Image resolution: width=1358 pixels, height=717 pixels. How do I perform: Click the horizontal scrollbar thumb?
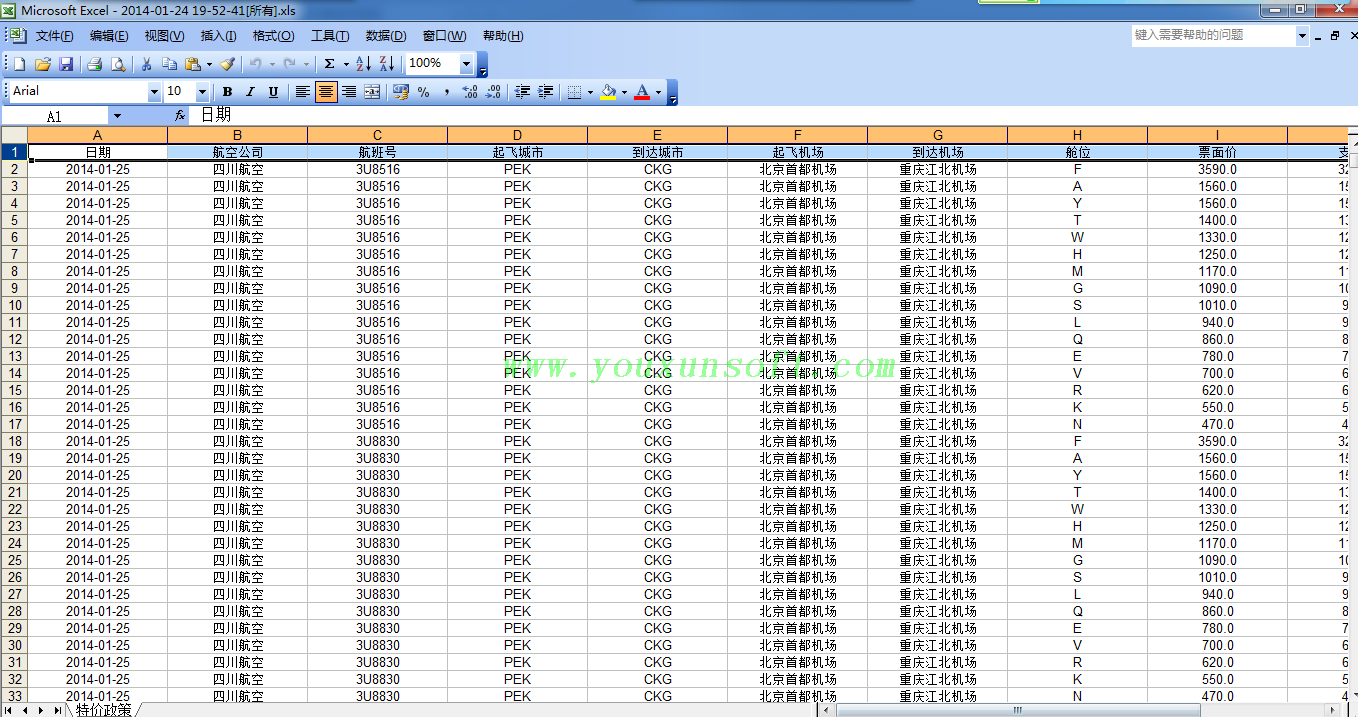click(1017, 710)
